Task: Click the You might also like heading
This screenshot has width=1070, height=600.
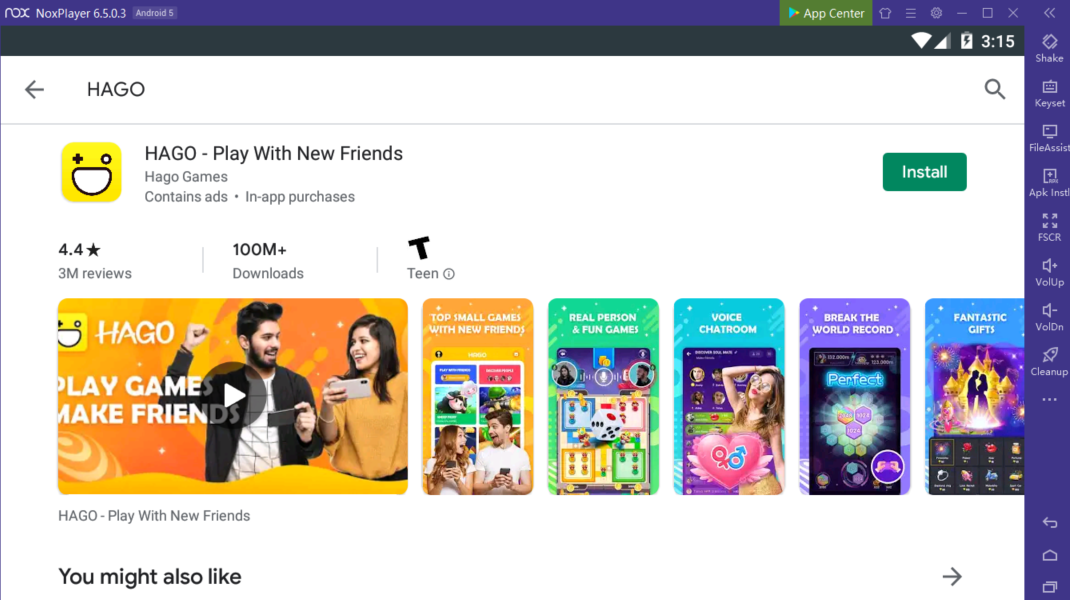Action: point(149,577)
